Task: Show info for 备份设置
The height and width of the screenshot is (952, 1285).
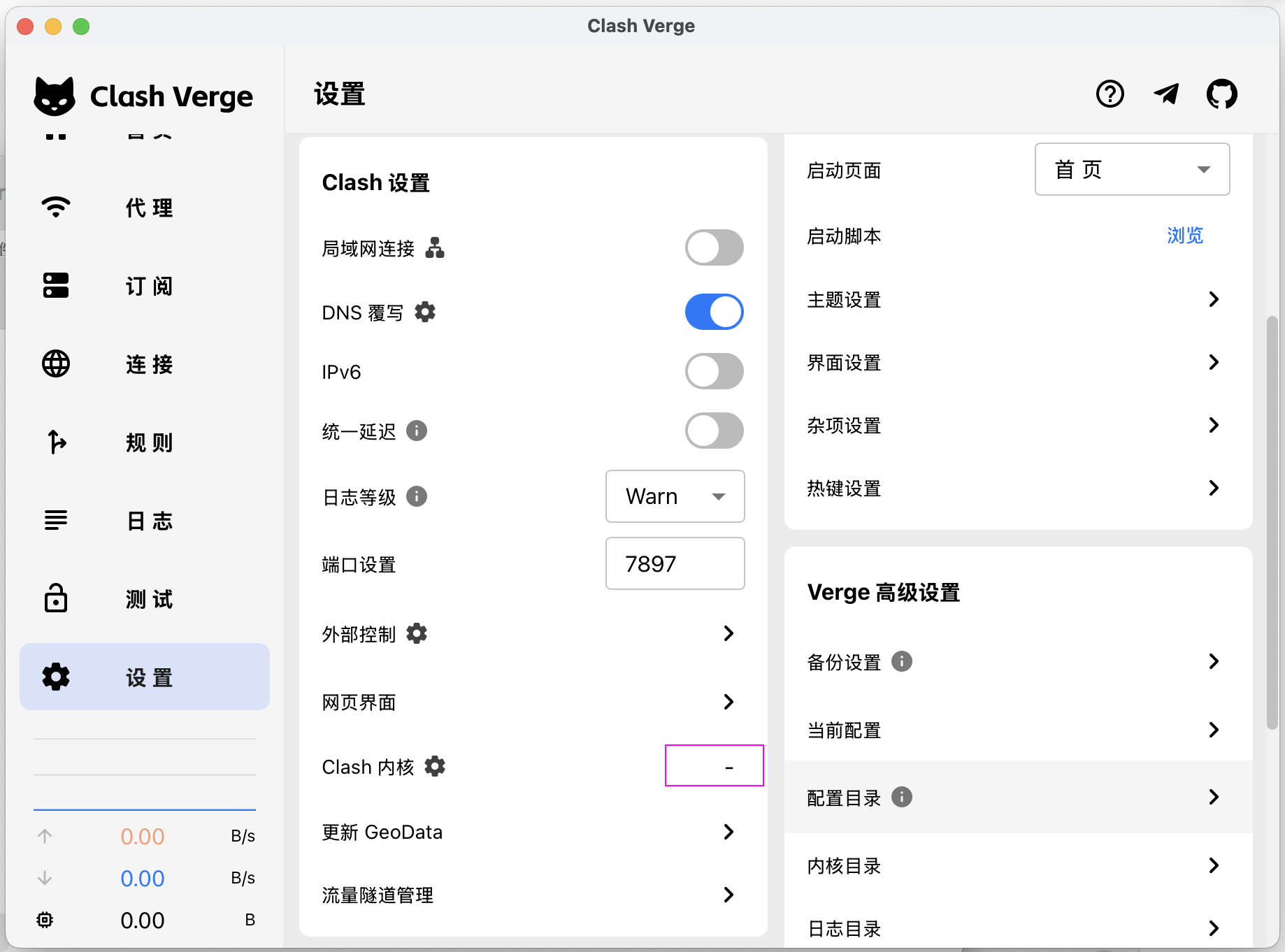Action: [902, 661]
